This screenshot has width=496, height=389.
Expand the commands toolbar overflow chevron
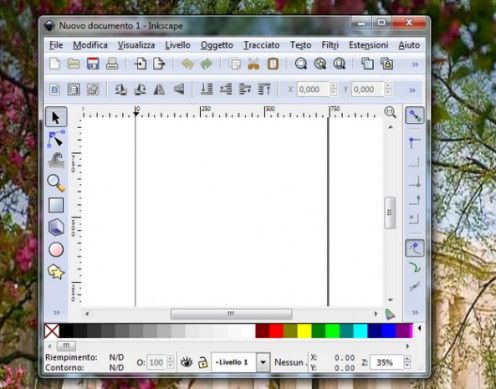[x=415, y=64]
